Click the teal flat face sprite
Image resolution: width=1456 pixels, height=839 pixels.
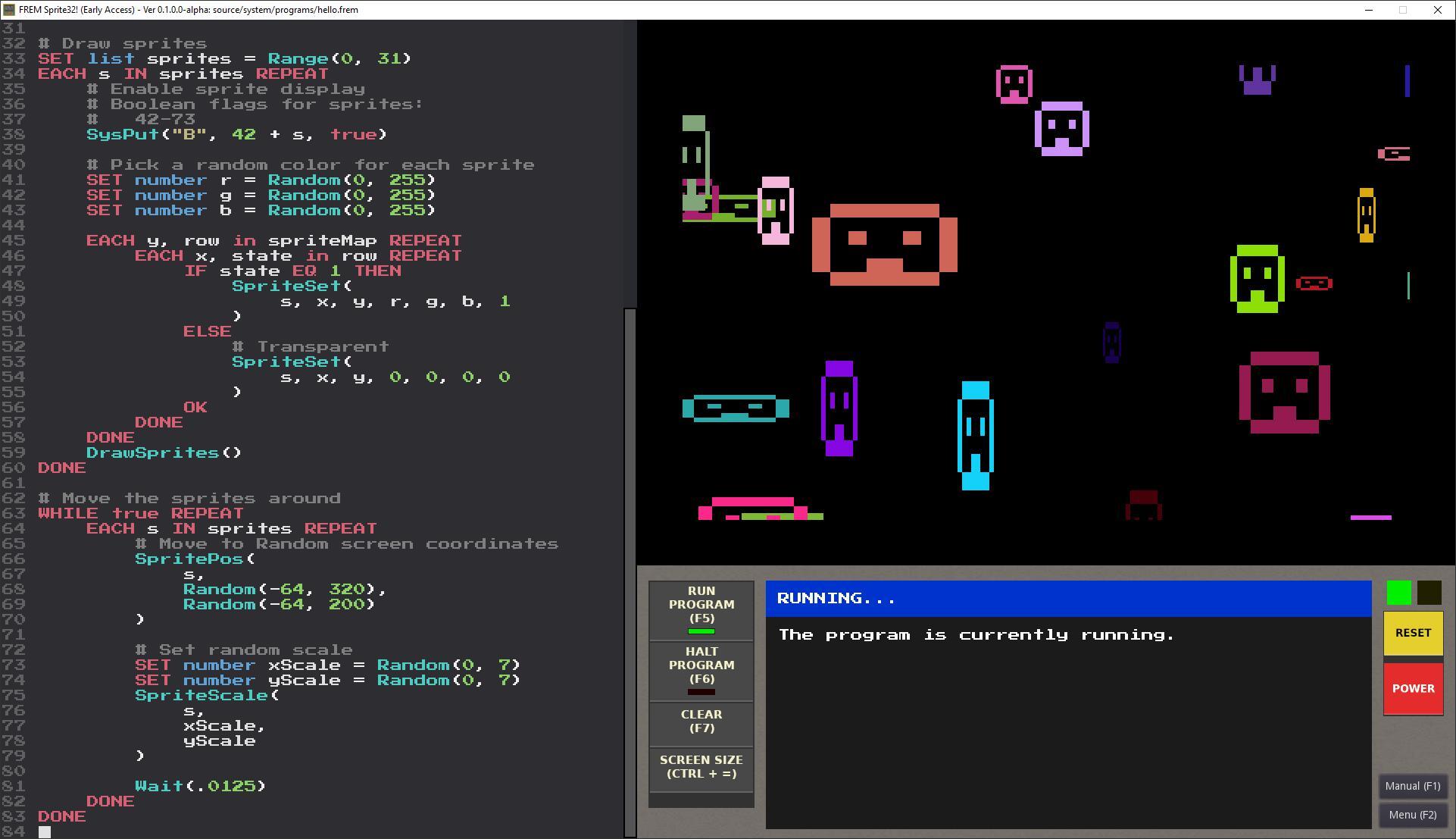pos(736,408)
